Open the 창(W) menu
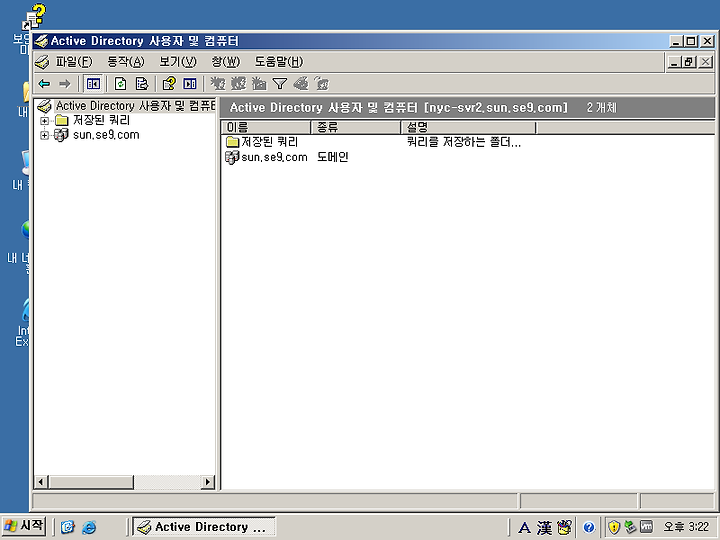Image resolution: width=720 pixels, height=540 pixels. click(225, 62)
